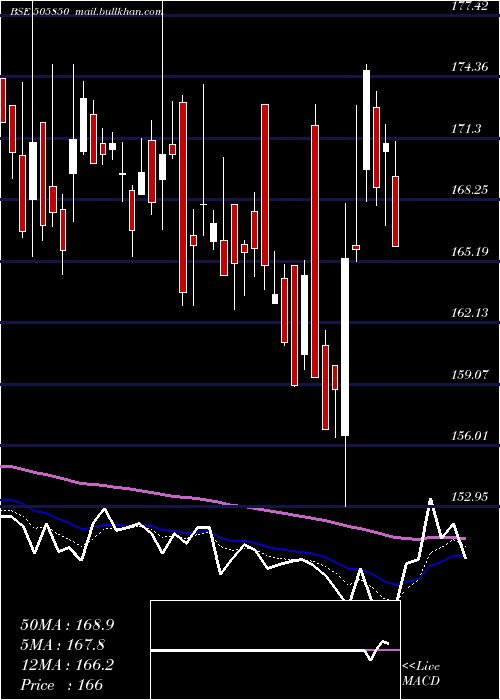Click the 50MA : 168.9 readout

coord(67,625)
